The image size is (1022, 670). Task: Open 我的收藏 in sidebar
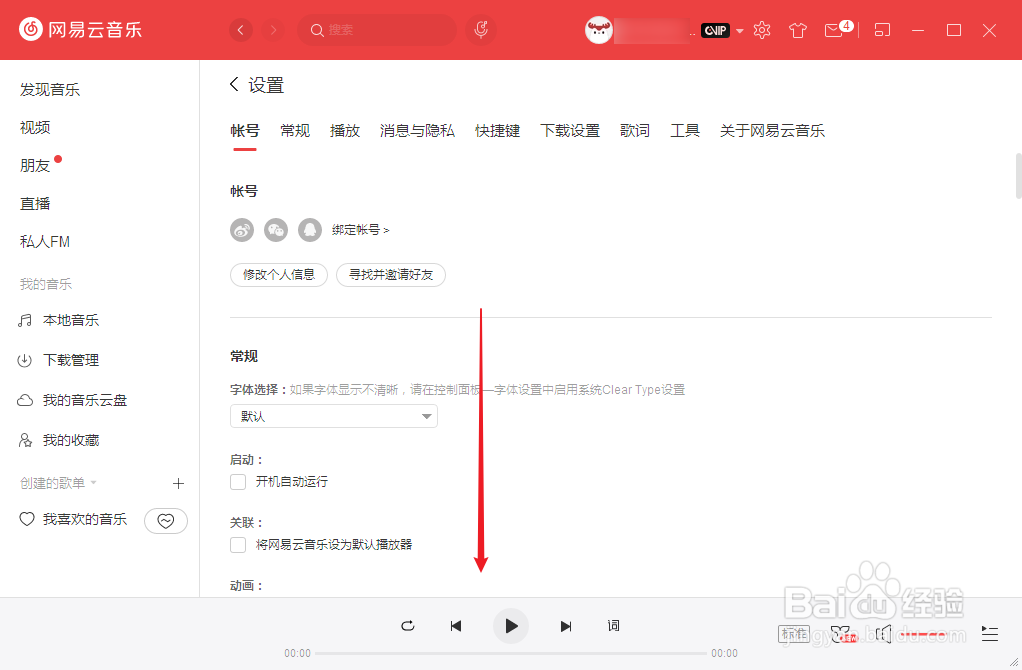click(x=70, y=441)
